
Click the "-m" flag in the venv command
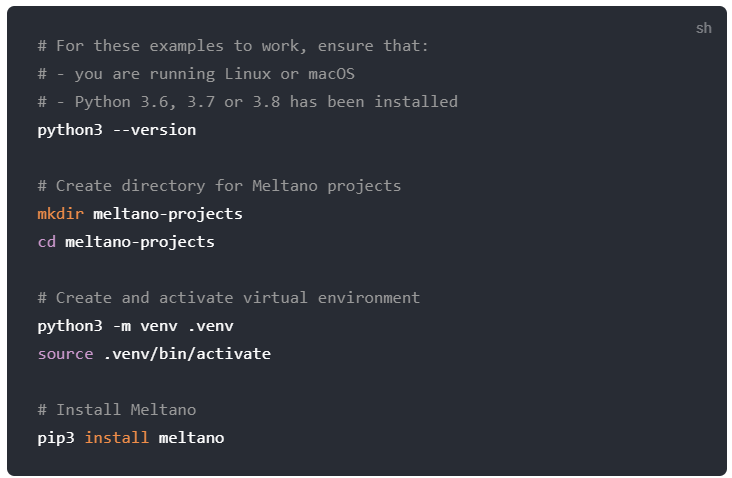(122, 326)
